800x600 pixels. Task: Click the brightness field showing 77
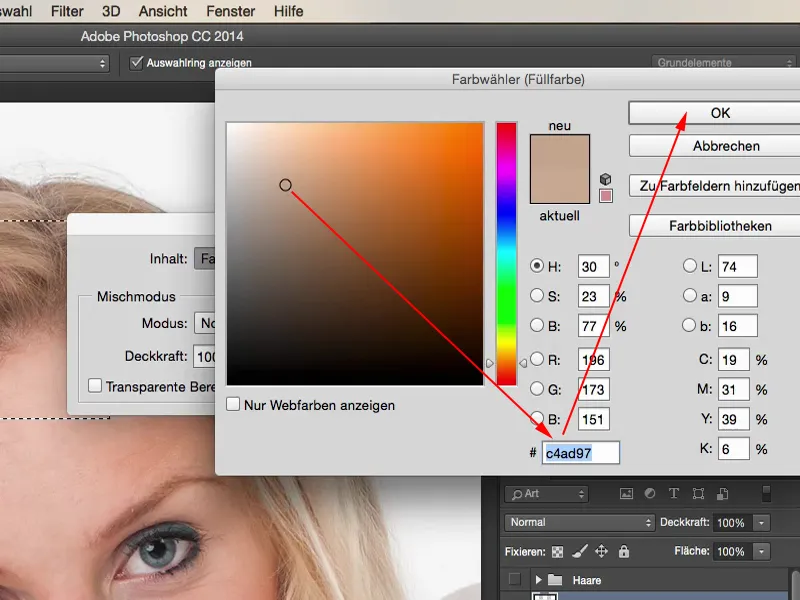point(593,326)
